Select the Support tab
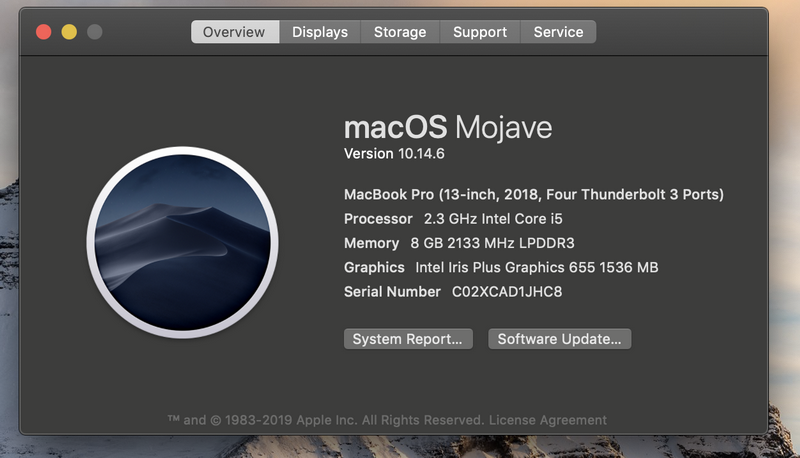 pos(480,32)
